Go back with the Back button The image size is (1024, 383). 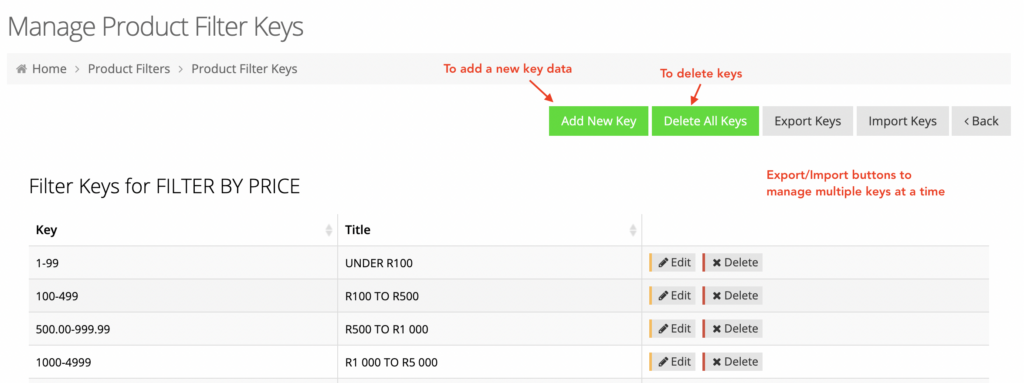[x=982, y=121]
